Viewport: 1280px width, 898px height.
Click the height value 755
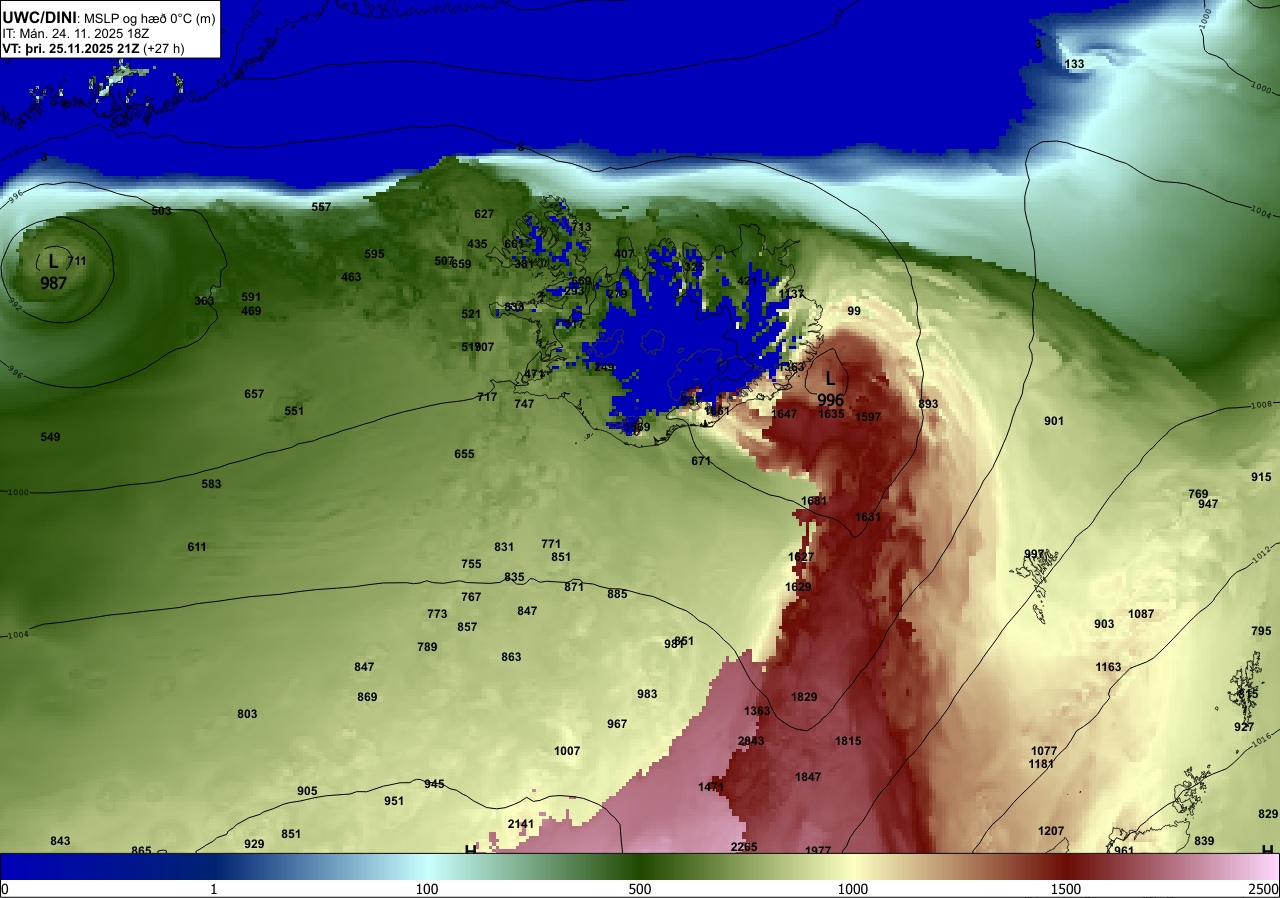point(471,564)
